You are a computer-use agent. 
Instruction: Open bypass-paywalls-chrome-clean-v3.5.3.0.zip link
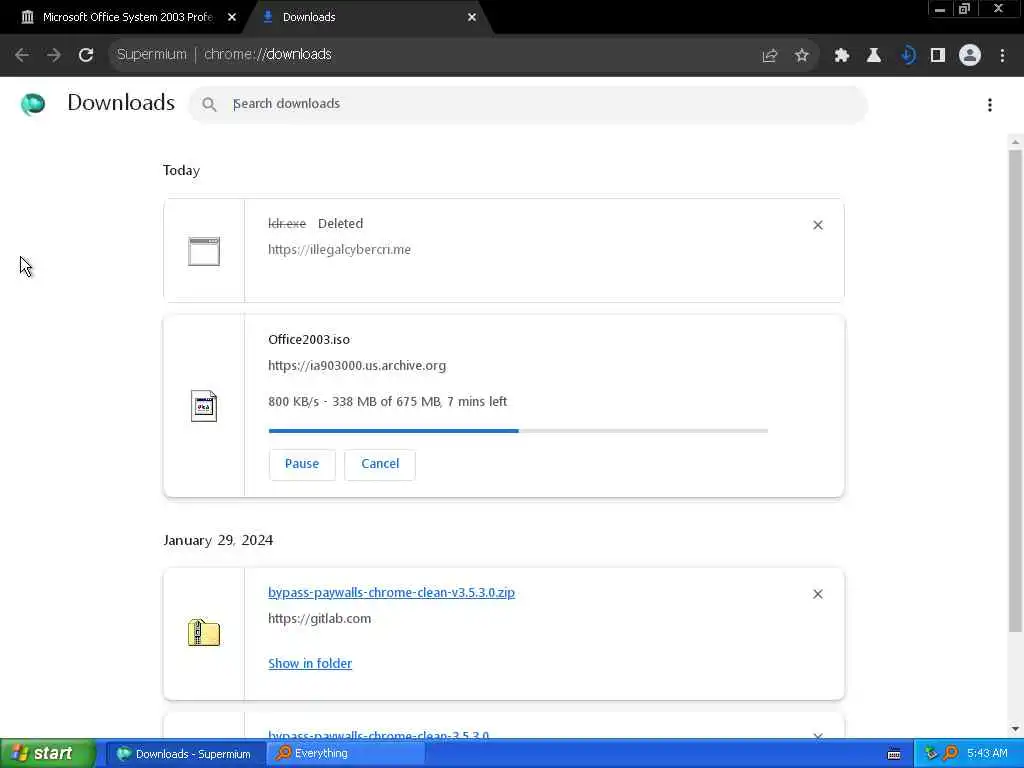[x=391, y=592]
